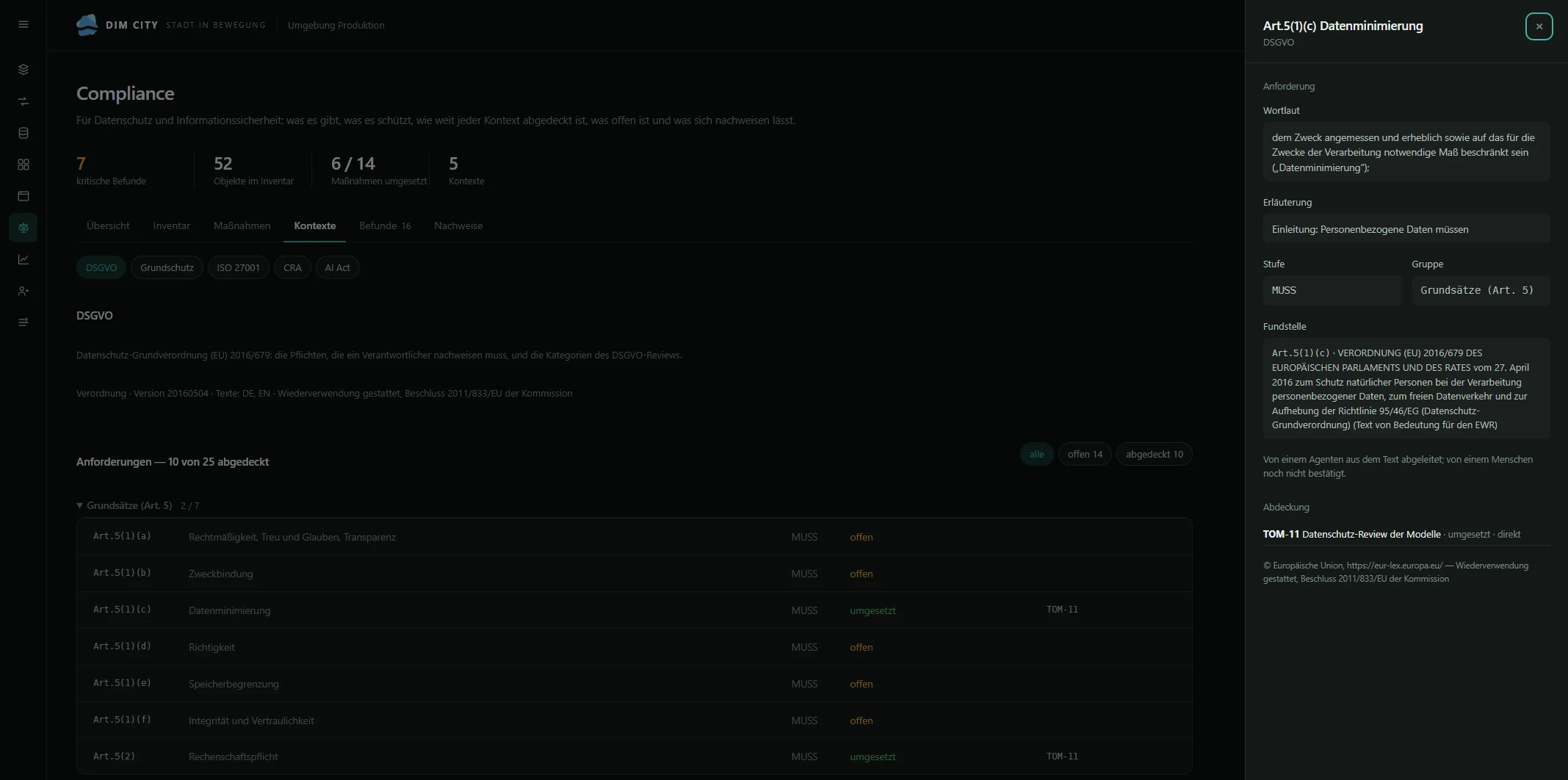
Task: Click the '7 kritische Befunde' statistic
Action: [x=111, y=170]
